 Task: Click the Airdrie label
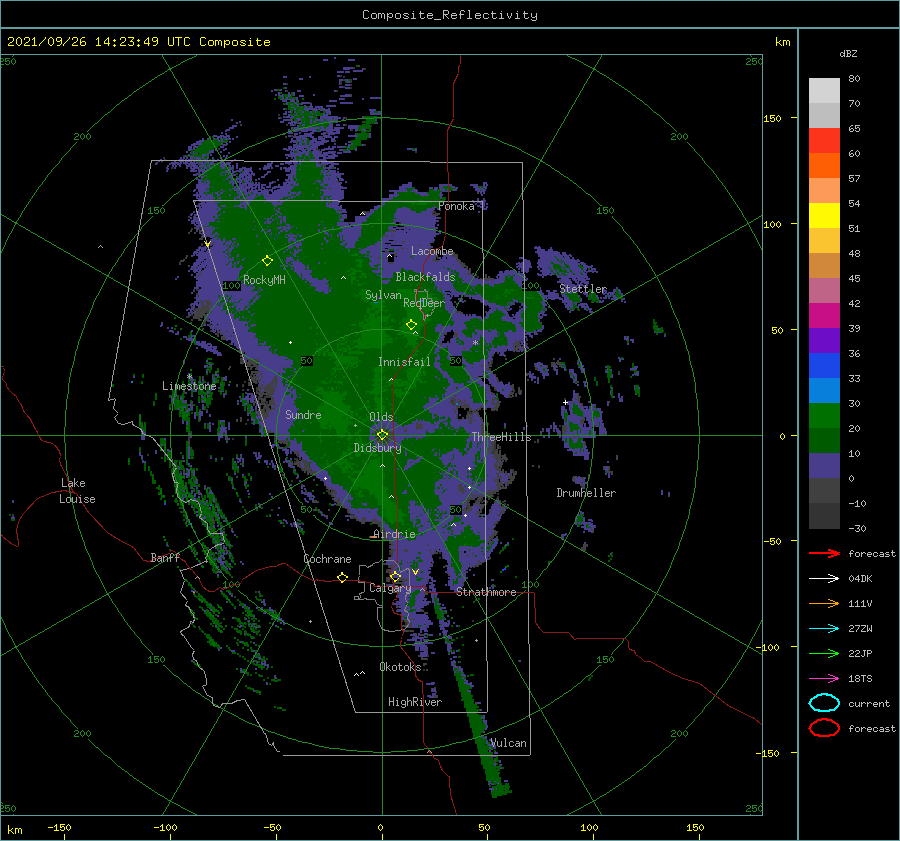pyautogui.click(x=394, y=534)
